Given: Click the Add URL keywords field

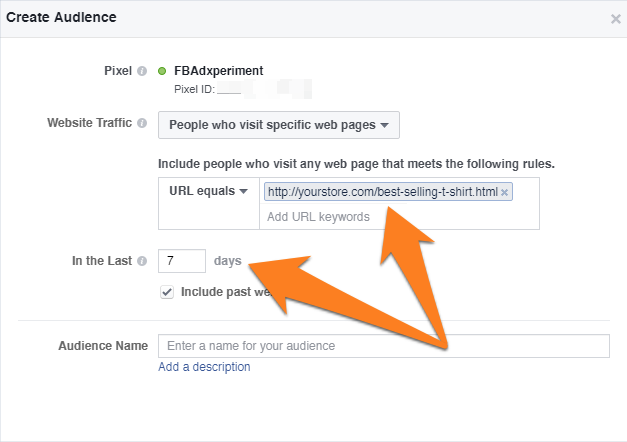Looking at the screenshot, I should click(399, 217).
